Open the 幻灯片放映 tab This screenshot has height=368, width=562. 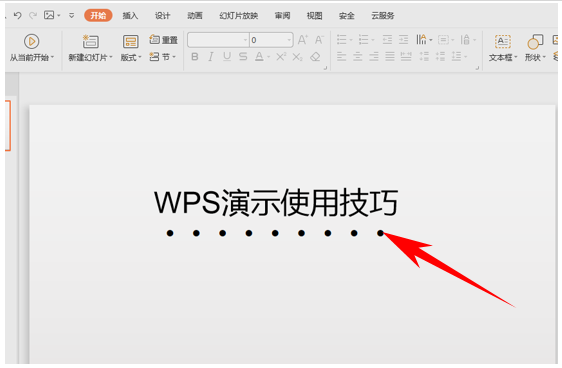point(239,15)
